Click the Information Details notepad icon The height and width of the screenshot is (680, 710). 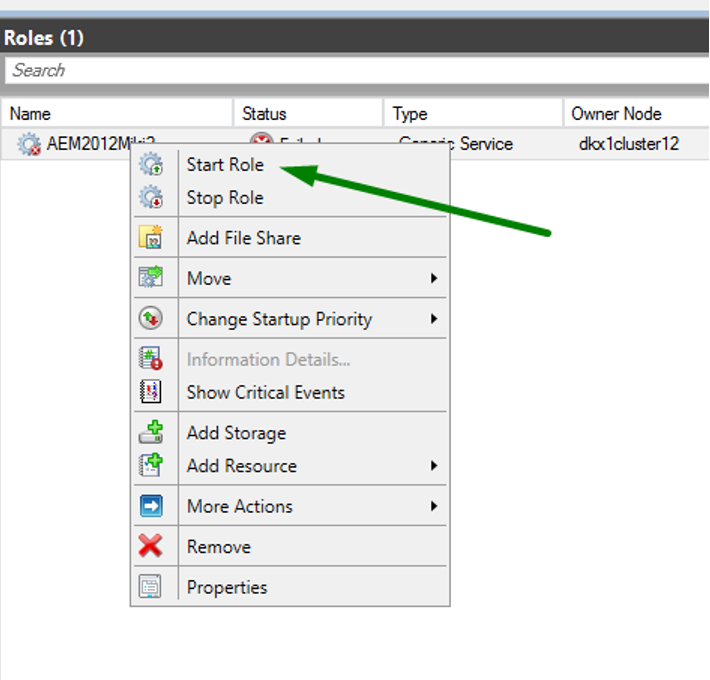pyautogui.click(x=151, y=358)
